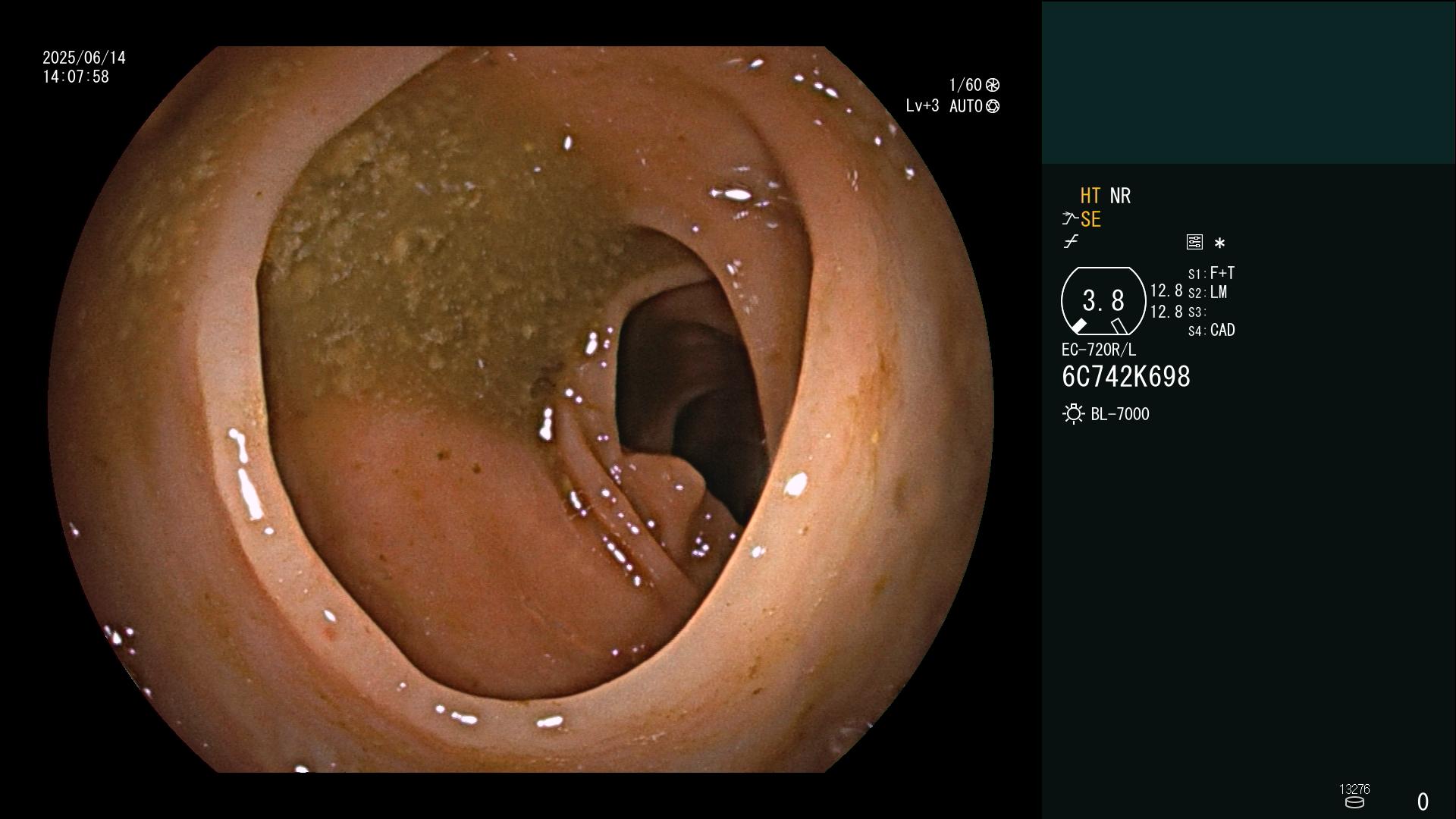Click the AUTO text label
1456x819 pixels.
[965, 106]
